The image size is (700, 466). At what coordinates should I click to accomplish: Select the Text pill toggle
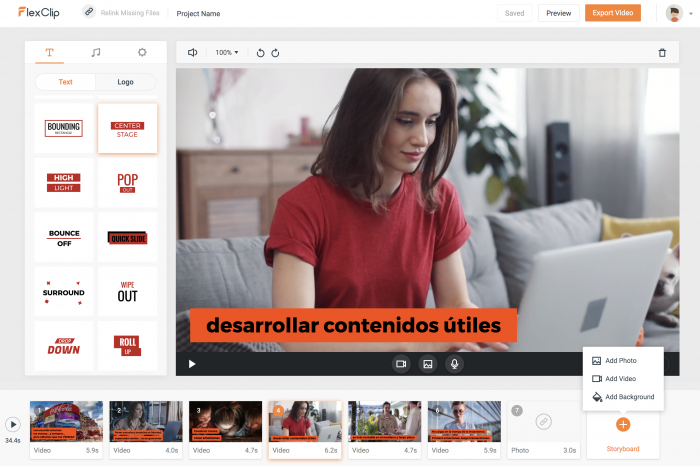pyautogui.click(x=65, y=82)
